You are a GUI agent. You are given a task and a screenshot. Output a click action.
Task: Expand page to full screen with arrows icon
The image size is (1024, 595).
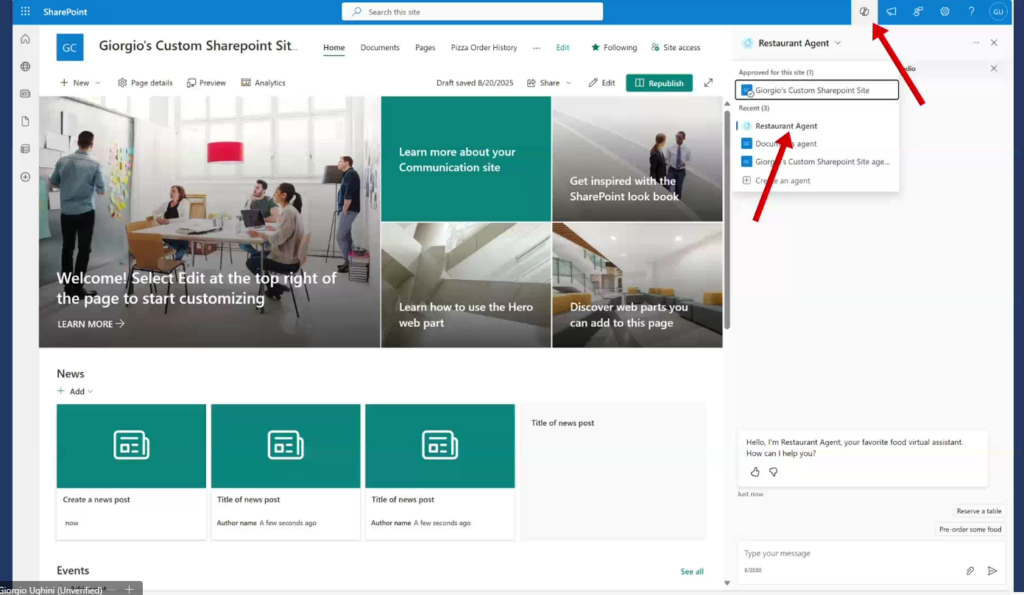pyautogui.click(x=709, y=83)
